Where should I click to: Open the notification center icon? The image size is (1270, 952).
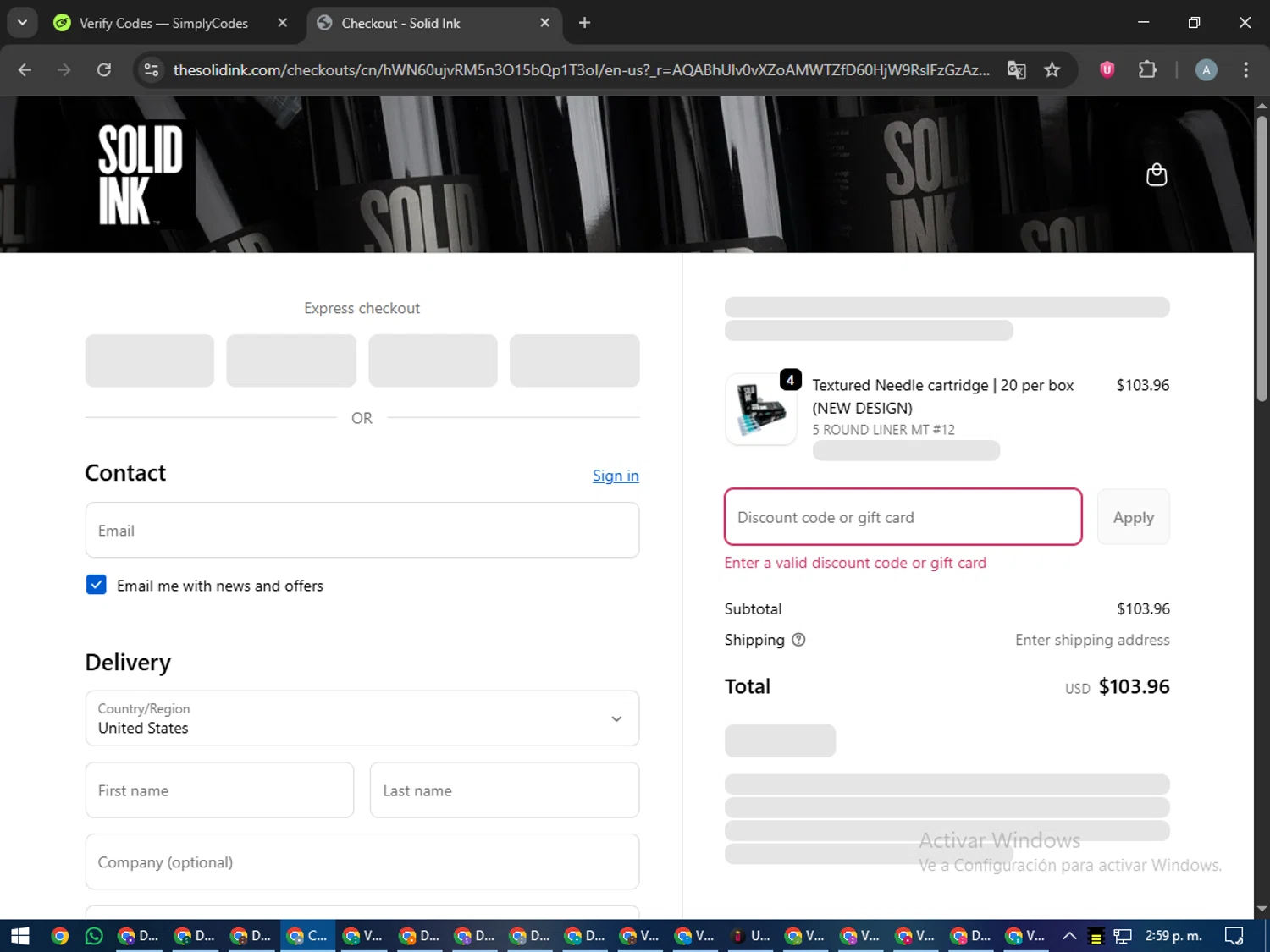1234,936
